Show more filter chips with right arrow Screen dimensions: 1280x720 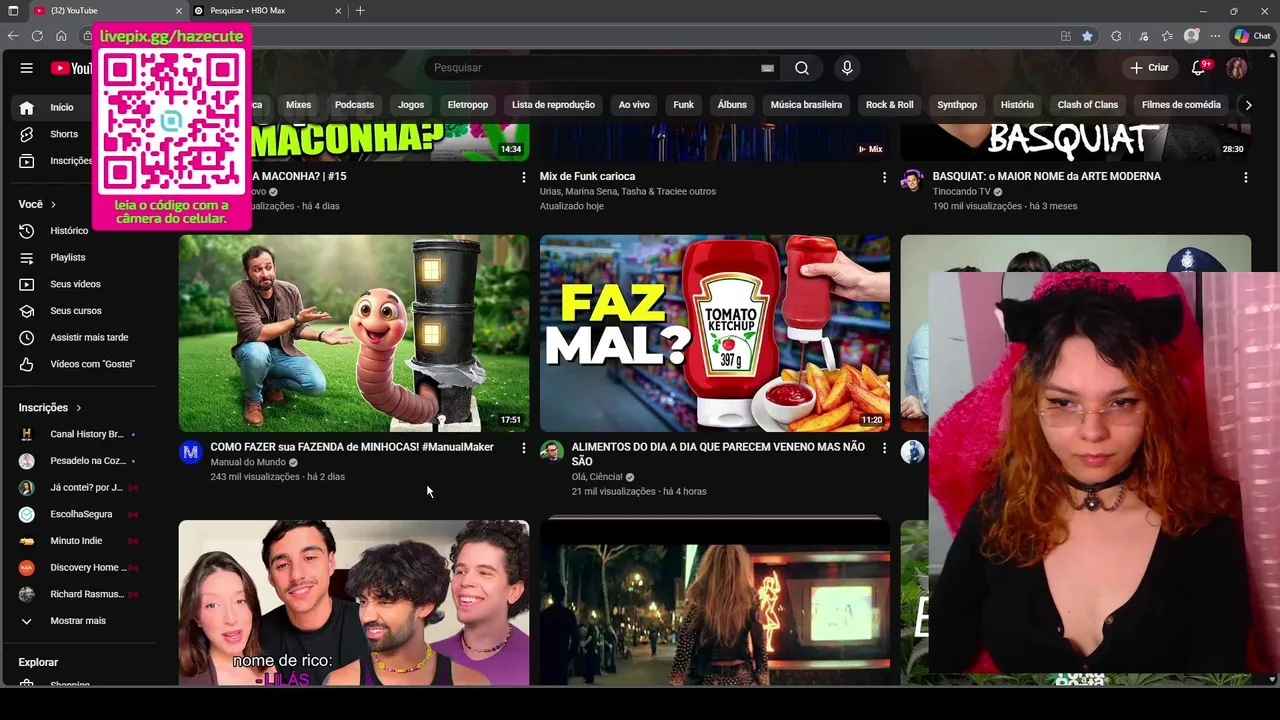coord(1248,105)
